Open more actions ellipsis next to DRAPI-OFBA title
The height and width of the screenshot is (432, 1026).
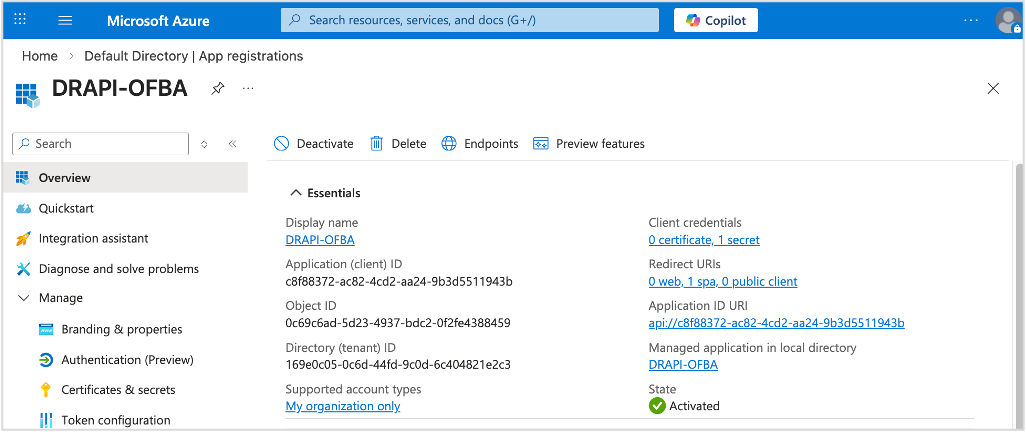[248, 88]
